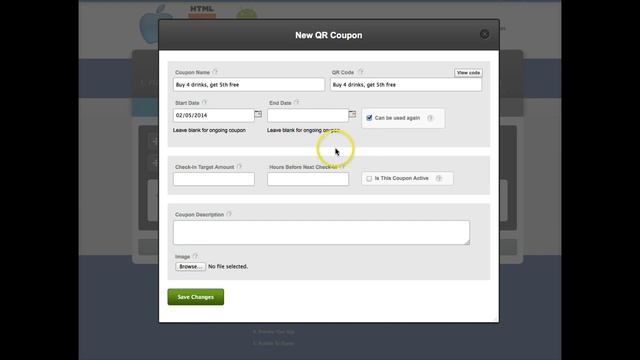This screenshot has width=640, height=360.
Task: Uncheck Can be used again checkbox
Action: [x=369, y=118]
